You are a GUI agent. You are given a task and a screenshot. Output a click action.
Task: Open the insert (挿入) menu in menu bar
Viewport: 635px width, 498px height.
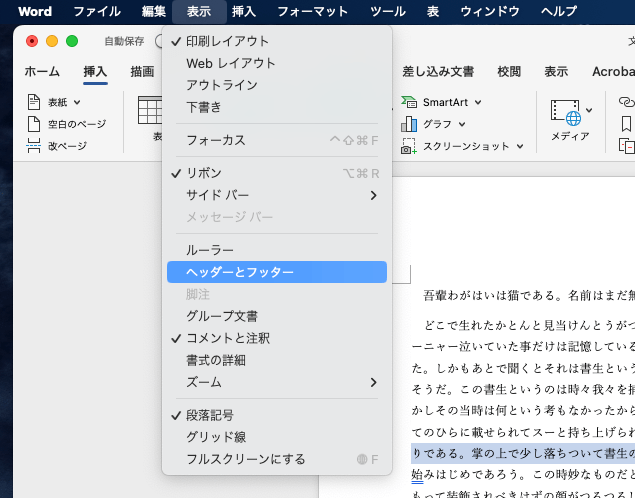[244, 11]
